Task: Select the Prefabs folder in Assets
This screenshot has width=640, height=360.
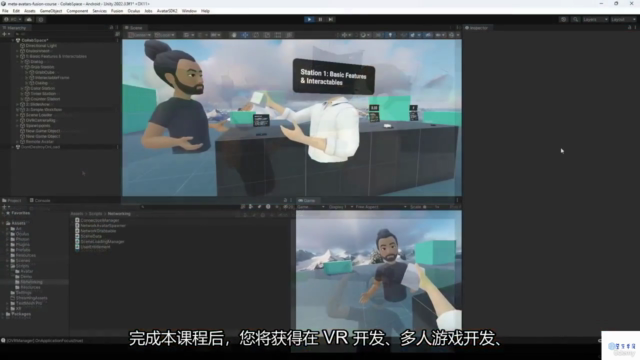Action: 23,250
